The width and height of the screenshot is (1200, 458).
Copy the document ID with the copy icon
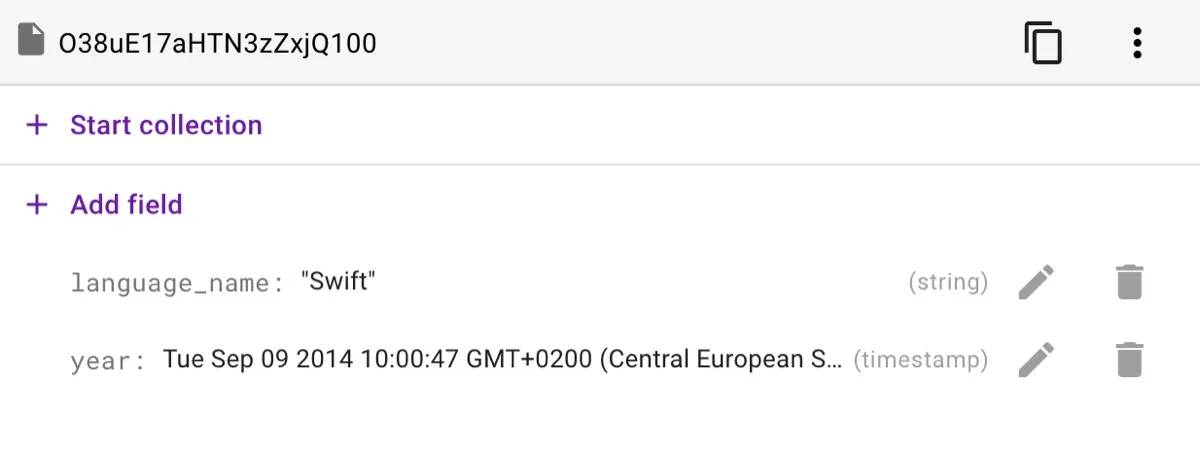1043,43
